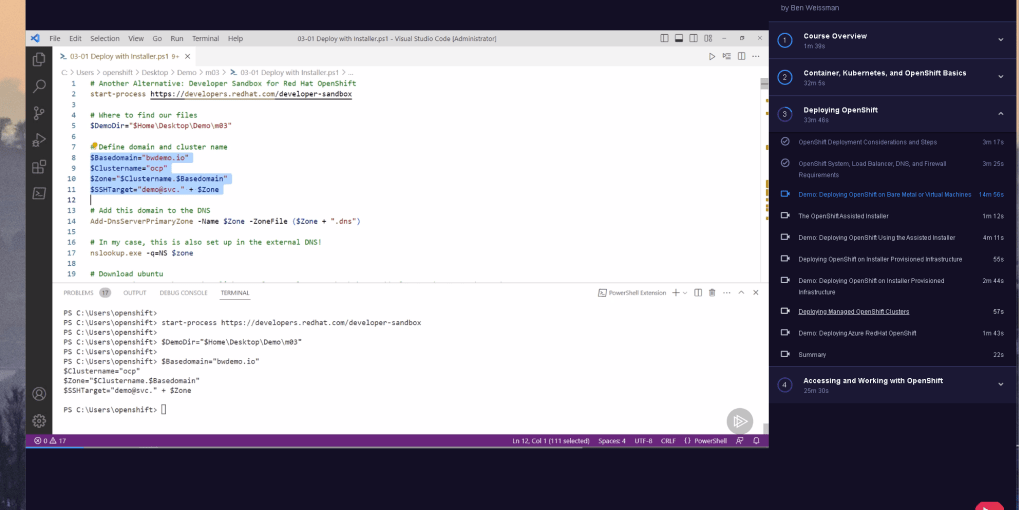The image size is (1023, 510).
Task: Toggle the bottom Panel layout icon
Action: coord(679,38)
